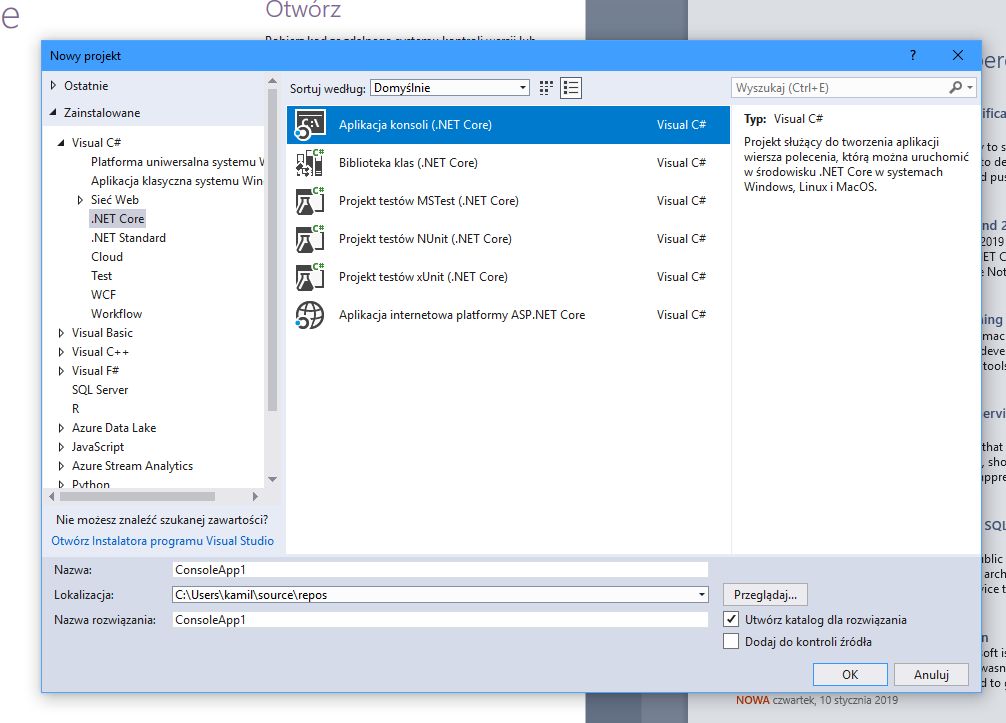The image size is (1006, 723).
Task: Select the Test category
Action: click(101, 276)
